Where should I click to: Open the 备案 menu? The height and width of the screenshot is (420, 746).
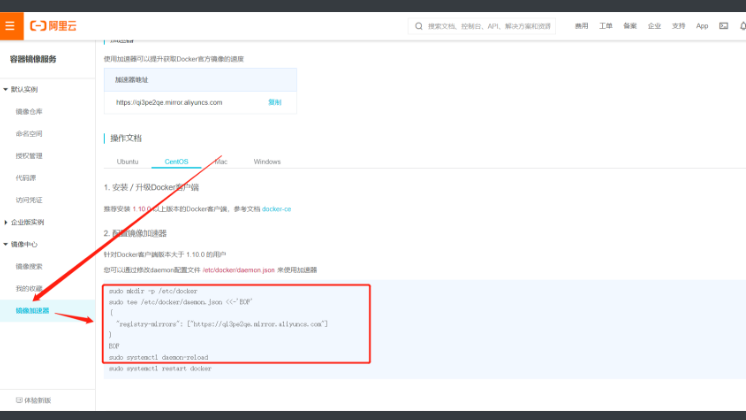(630, 26)
